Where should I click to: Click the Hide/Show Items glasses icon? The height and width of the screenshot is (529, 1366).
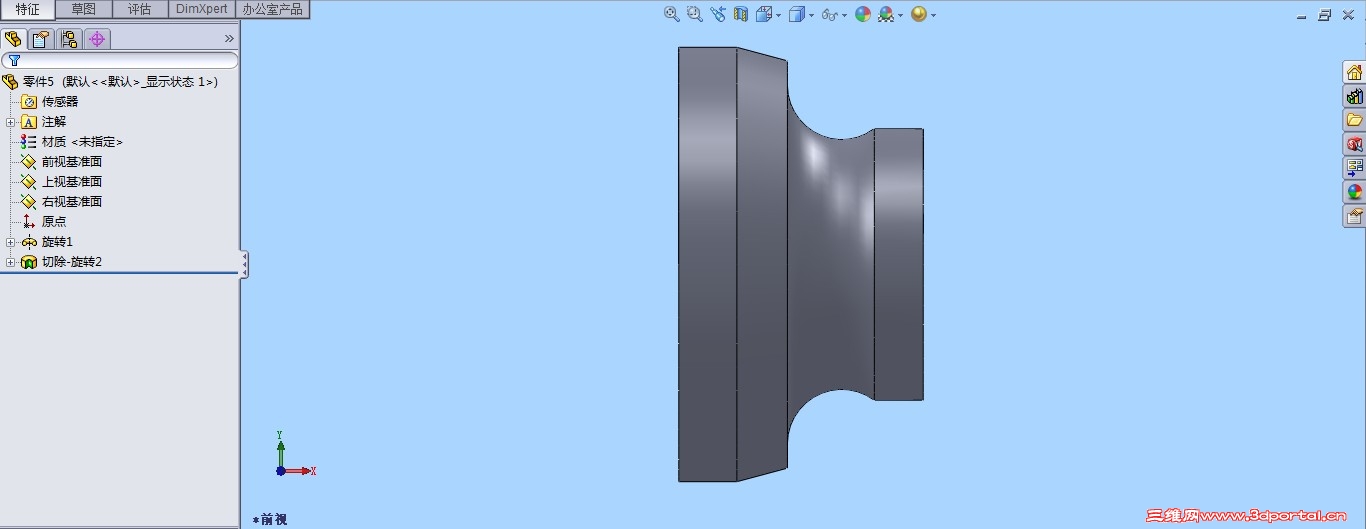point(828,14)
